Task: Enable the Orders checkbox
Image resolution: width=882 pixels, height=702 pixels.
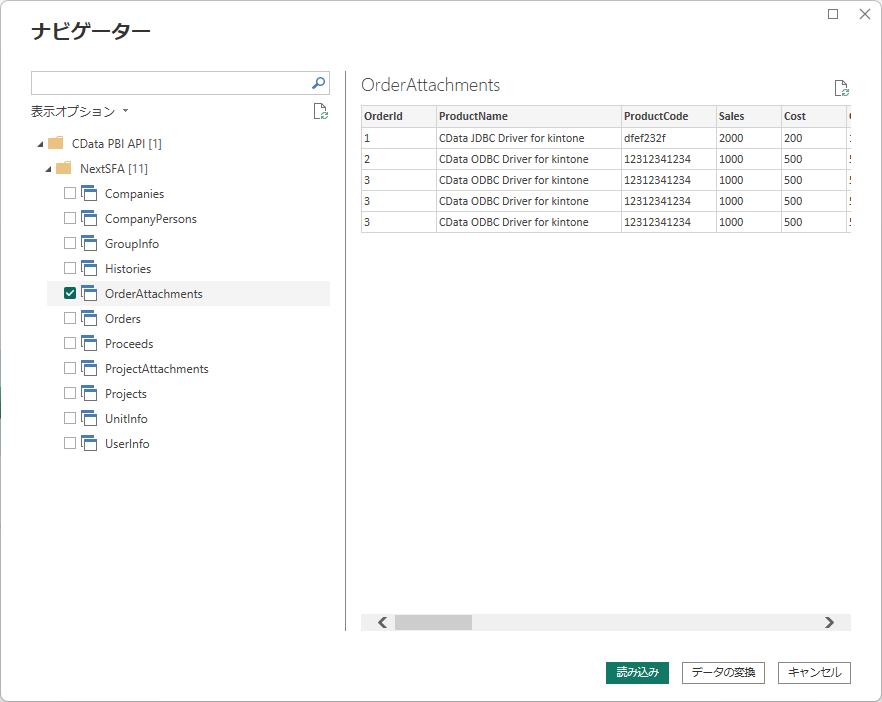Action: tap(70, 319)
